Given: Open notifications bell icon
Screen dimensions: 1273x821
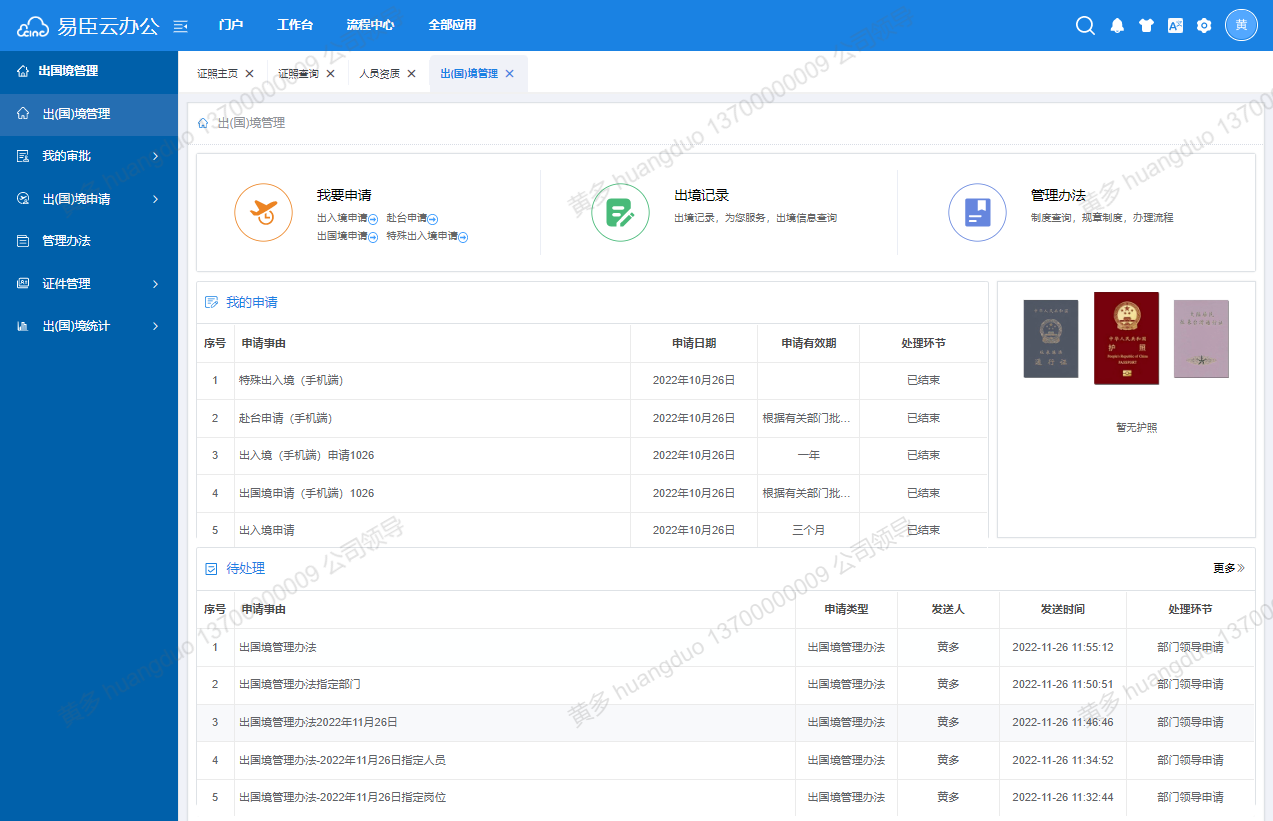Looking at the screenshot, I should point(1118,26).
